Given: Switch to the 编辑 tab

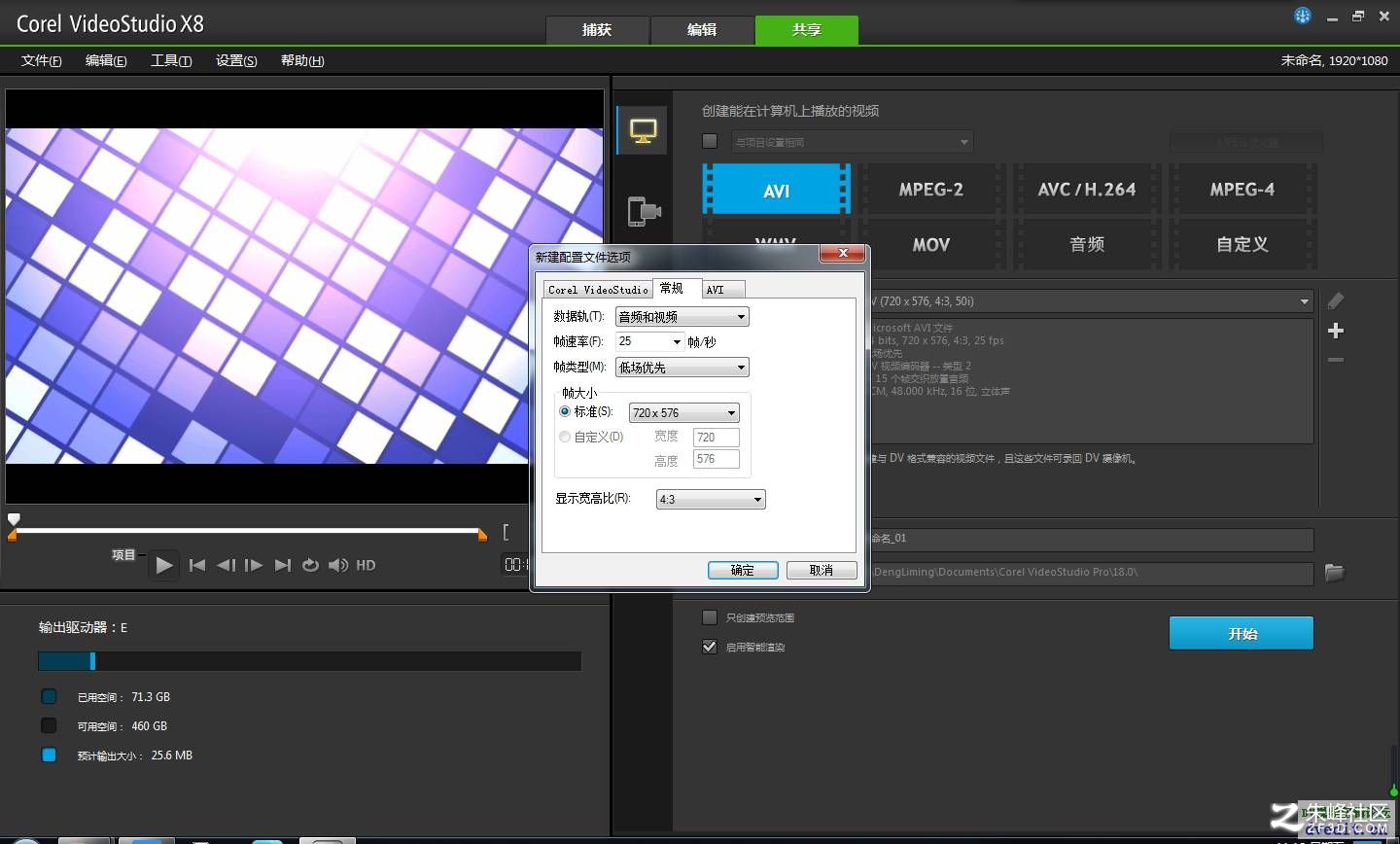Looking at the screenshot, I should (702, 30).
